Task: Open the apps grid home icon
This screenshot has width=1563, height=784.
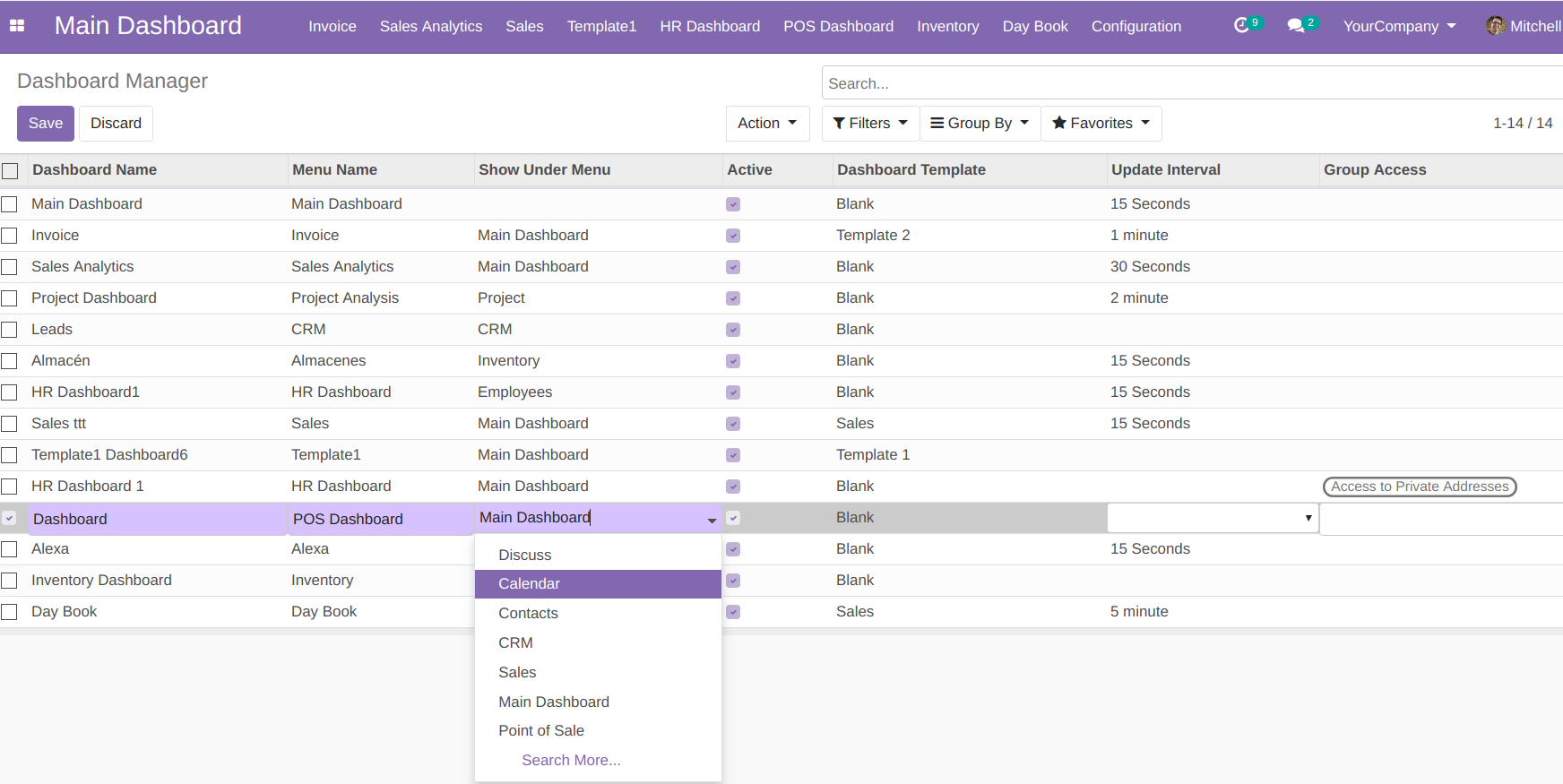Action: 17,26
